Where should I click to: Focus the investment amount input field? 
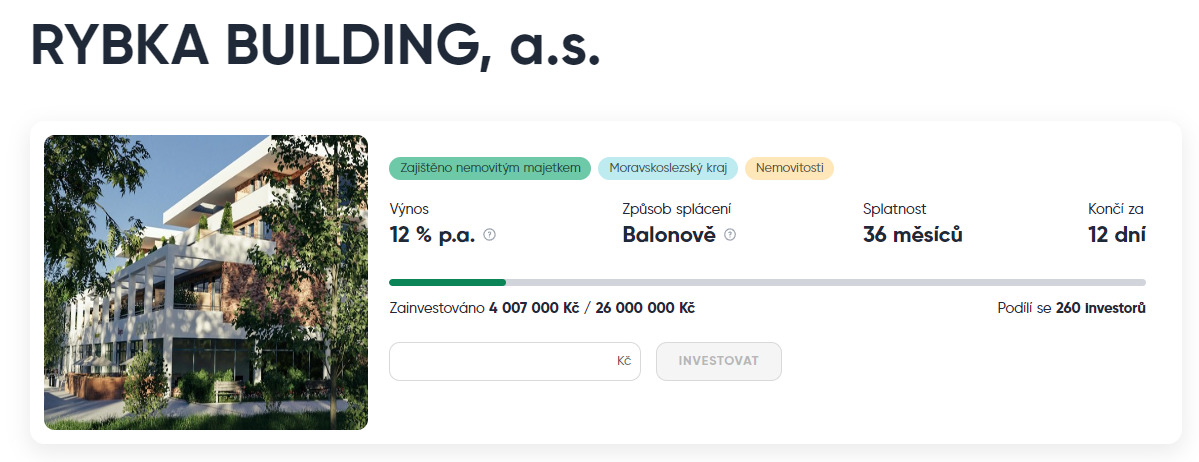(502, 361)
